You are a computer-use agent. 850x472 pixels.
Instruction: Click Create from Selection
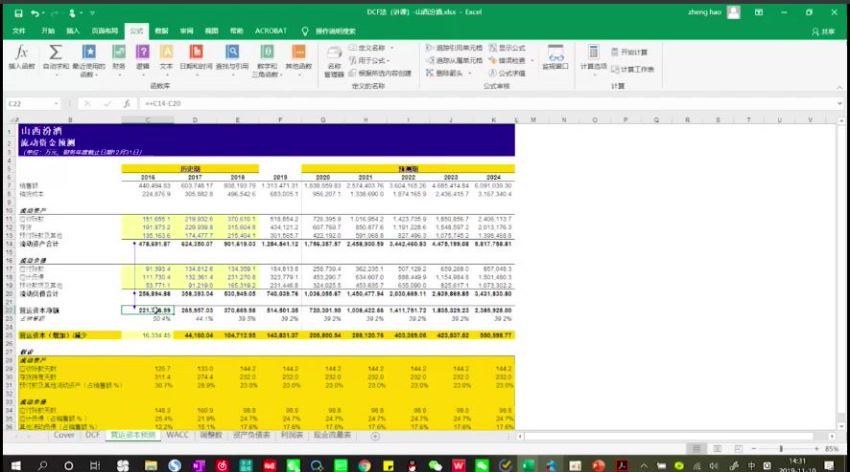click(x=380, y=73)
